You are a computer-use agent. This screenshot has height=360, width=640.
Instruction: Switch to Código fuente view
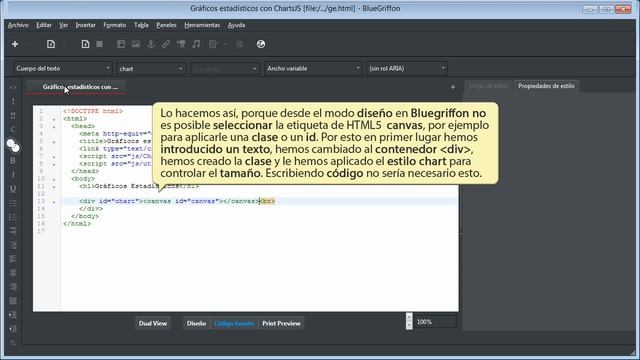234,323
